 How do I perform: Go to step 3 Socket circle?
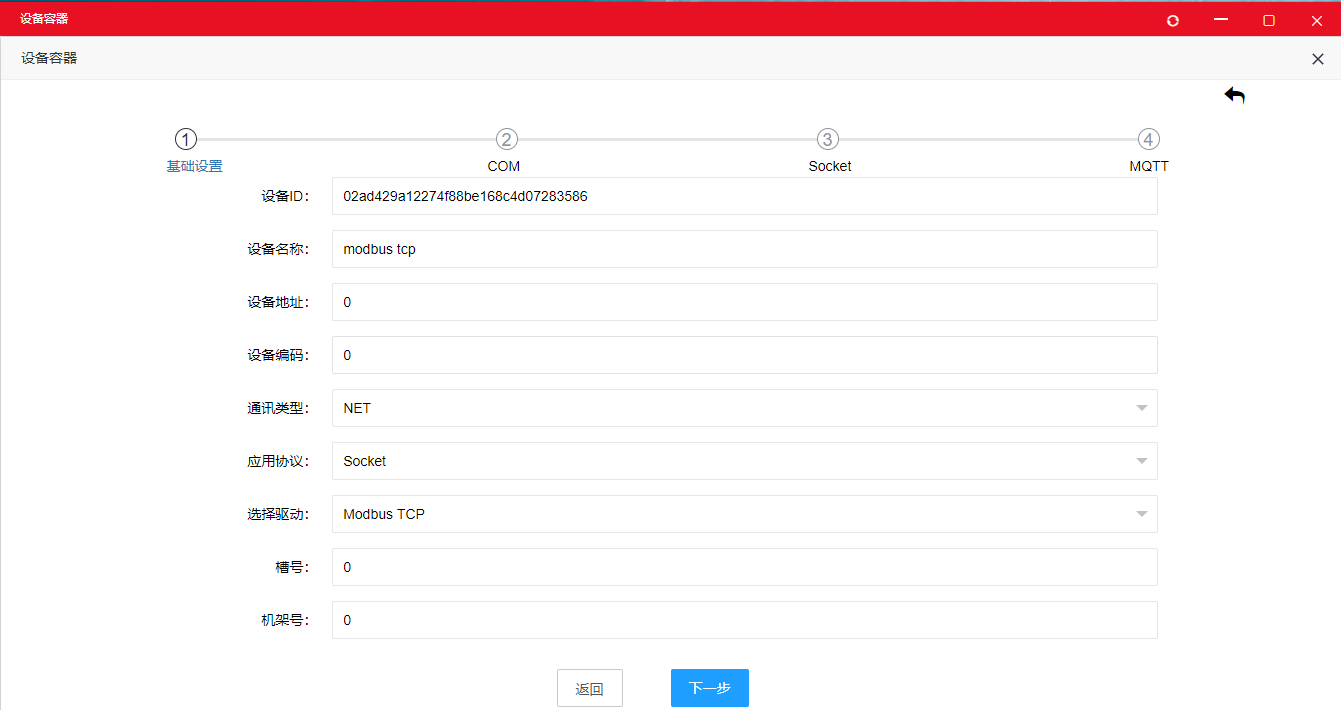tap(827, 140)
